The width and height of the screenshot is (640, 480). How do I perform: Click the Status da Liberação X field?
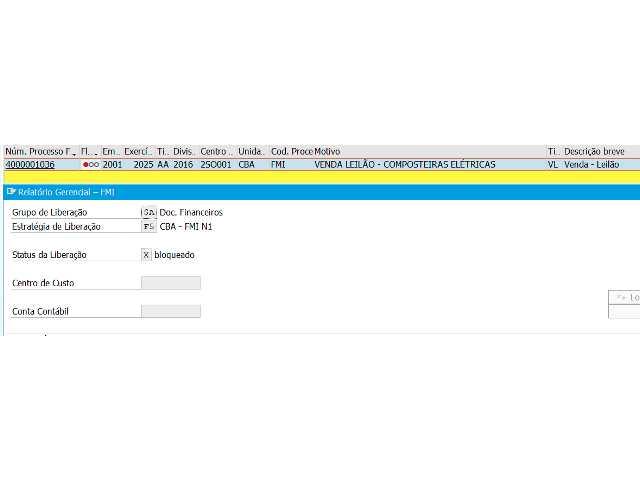pyautogui.click(x=147, y=255)
